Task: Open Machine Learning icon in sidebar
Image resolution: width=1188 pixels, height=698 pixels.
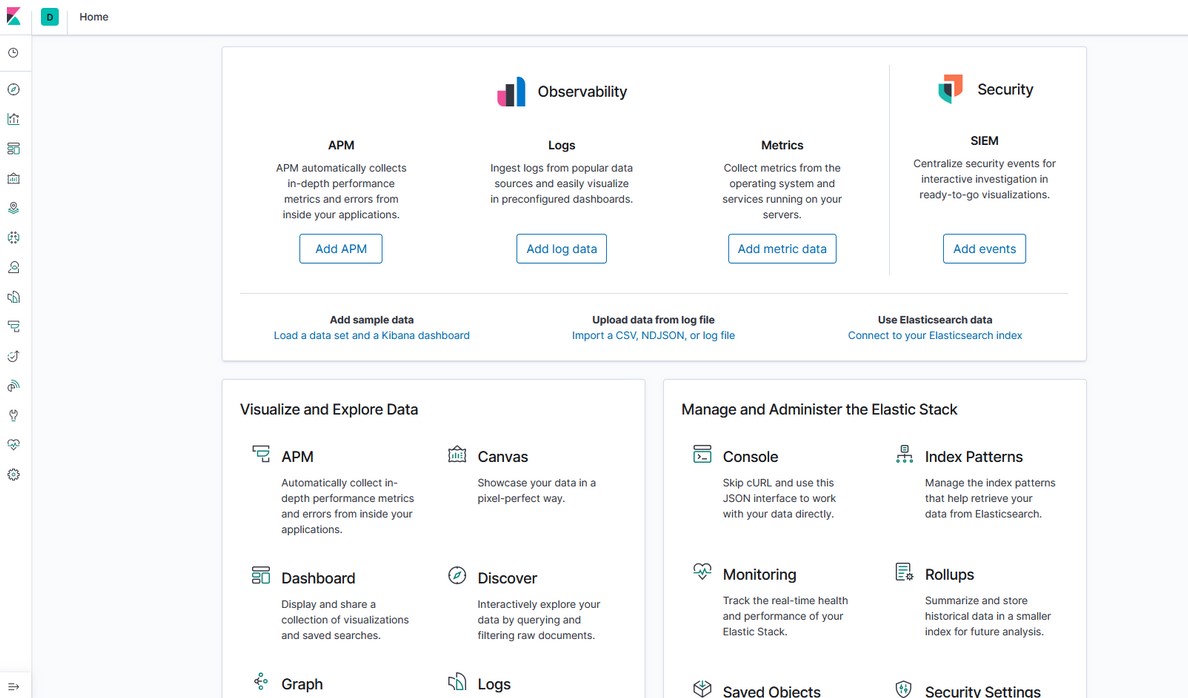Action: 14,237
